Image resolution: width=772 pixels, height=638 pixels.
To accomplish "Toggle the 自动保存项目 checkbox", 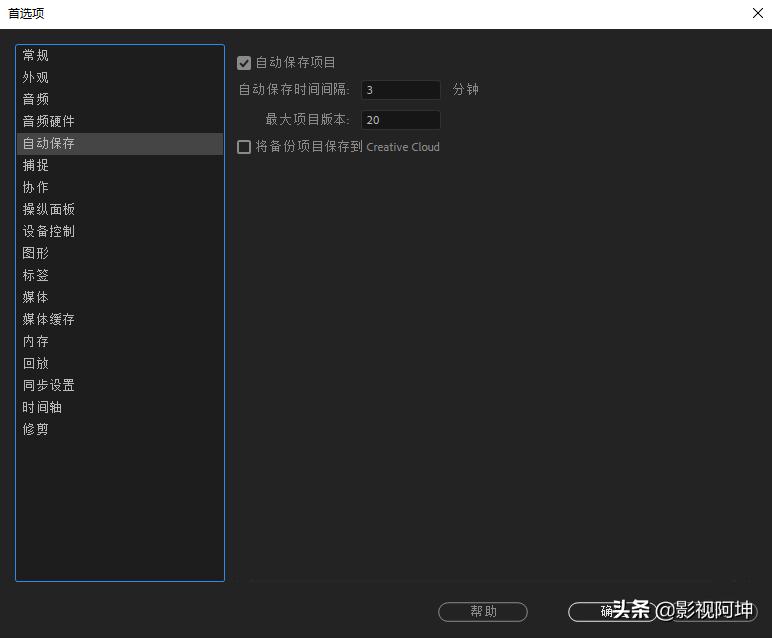I will point(244,63).
